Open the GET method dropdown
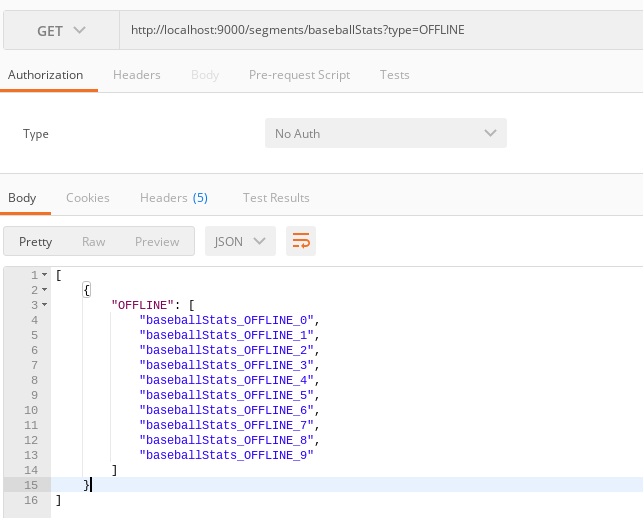This screenshot has width=643, height=518. tap(62, 30)
